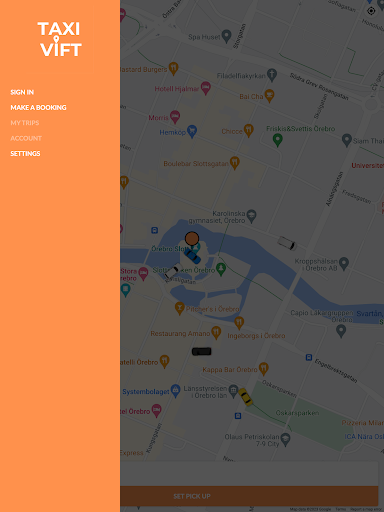Select Make a Booking from drawer
This screenshot has height=512, width=384.
click(x=38, y=108)
